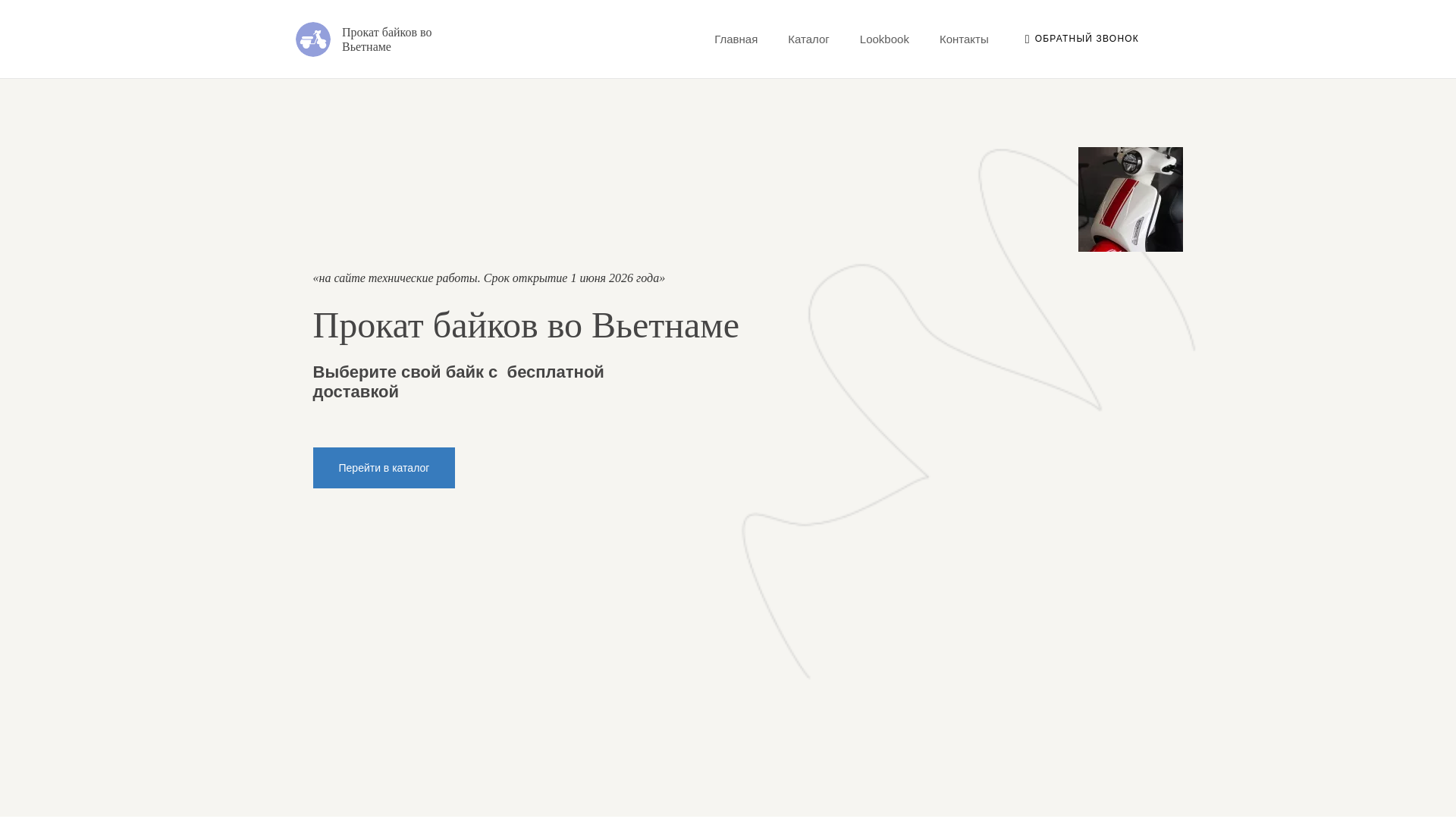Image resolution: width=1456 pixels, height=819 pixels.
Task: Open the Главная menu item
Action: tap(736, 39)
